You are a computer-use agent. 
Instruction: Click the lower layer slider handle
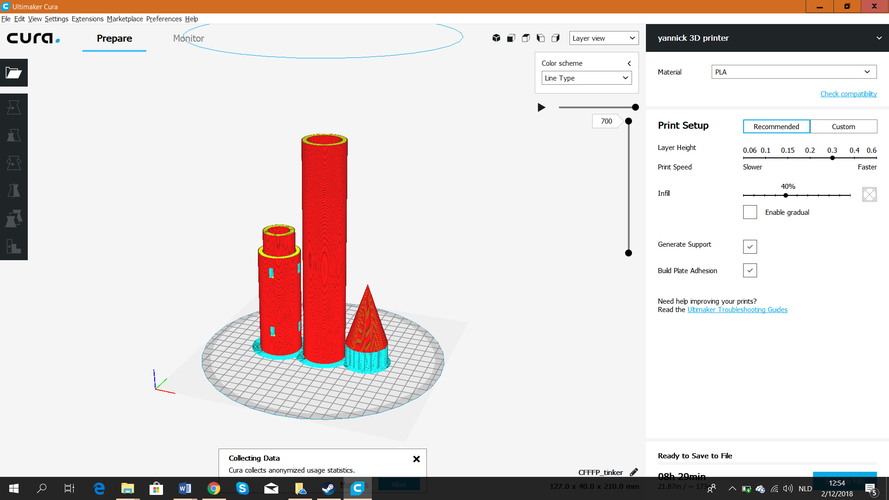pyautogui.click(x=628, y=253)
